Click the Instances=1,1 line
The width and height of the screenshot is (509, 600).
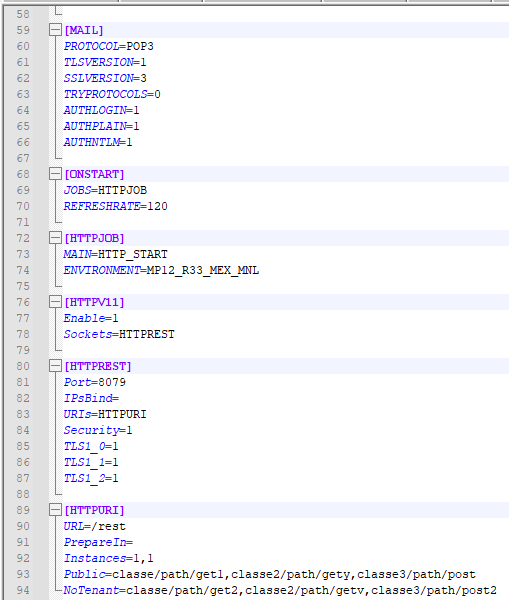(x=109, y=558)
